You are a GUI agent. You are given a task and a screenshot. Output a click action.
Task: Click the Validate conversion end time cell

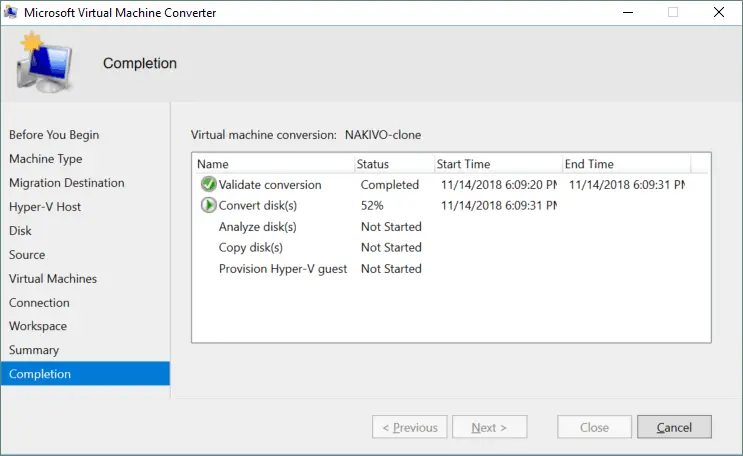[x=627, y=185]
